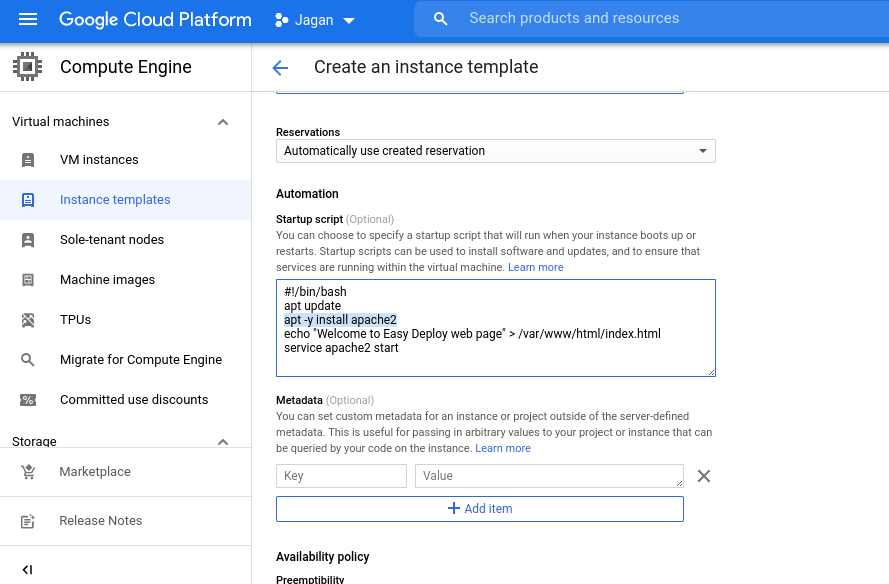Image resolution: width=889 pixels, height=584 pixels.
Task: Collapse the Storage section
Action: pos(223,442)
